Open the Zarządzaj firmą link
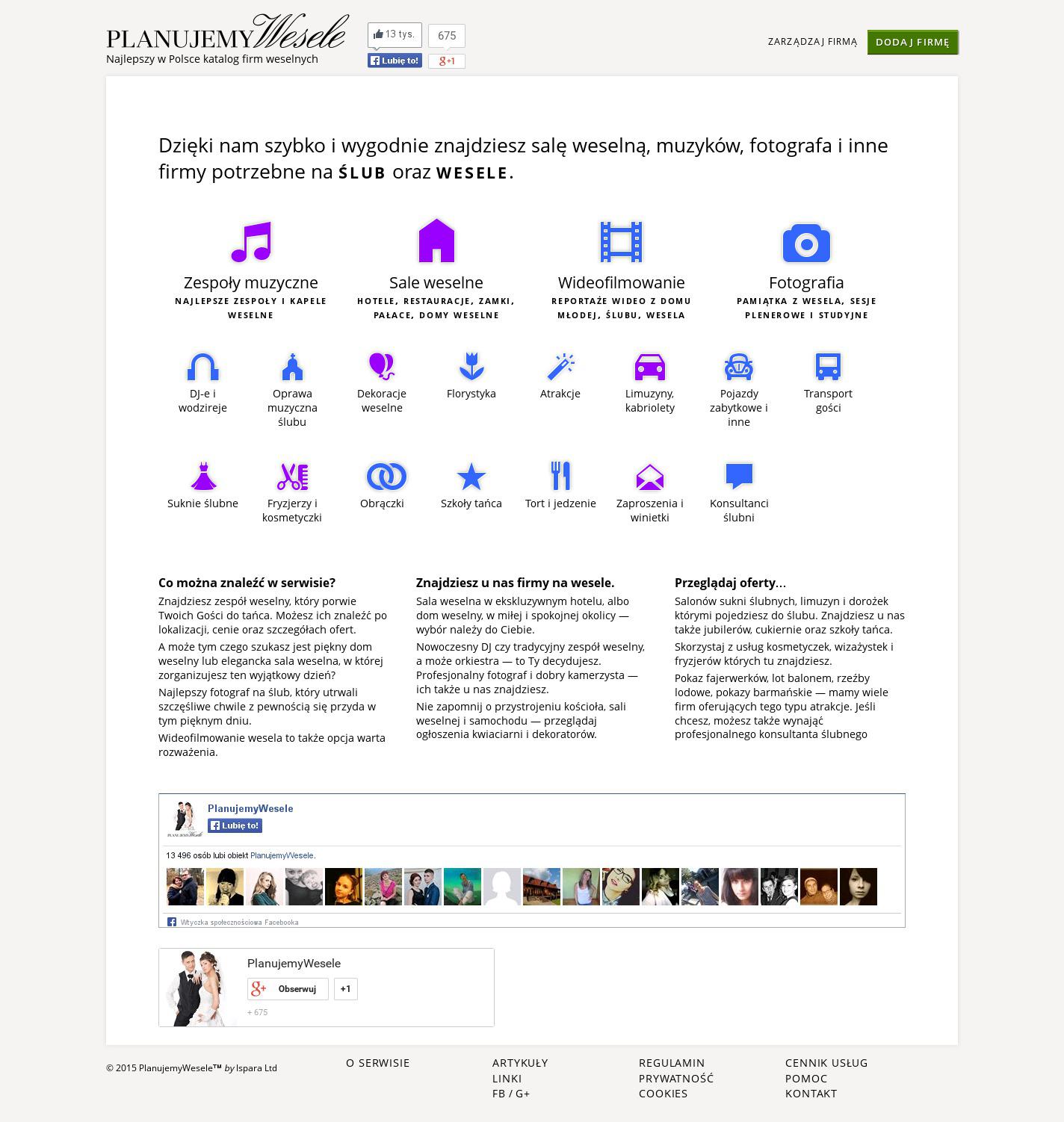The height and width of the screenshot is (1122, 1064). pos(812,42)
